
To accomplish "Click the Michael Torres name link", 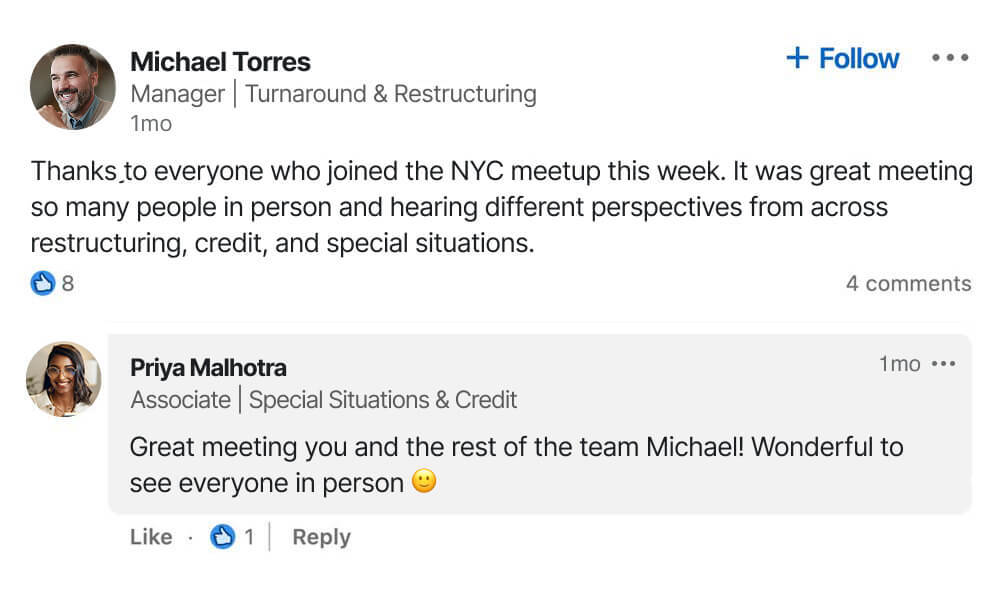I will pyautogui.click(x=220, y=62).
